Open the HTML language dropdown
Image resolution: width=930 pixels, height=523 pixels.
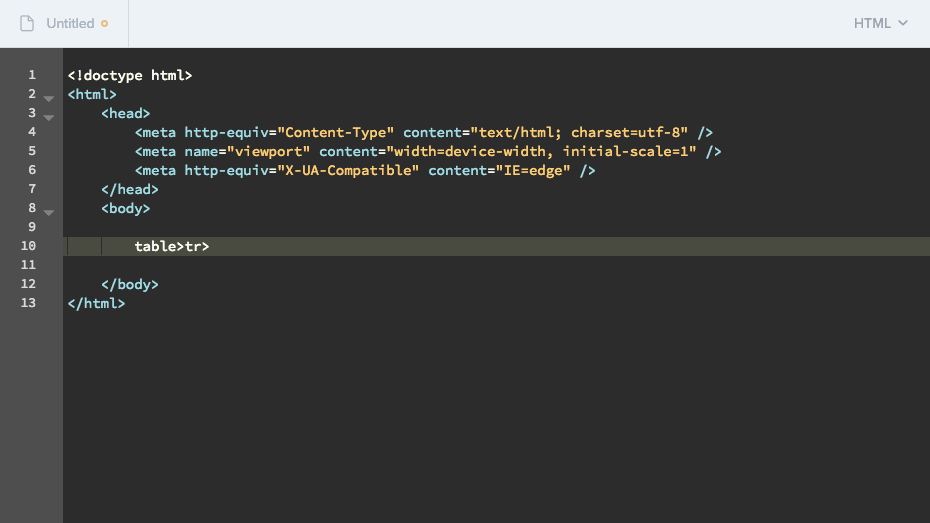[880, 23]
